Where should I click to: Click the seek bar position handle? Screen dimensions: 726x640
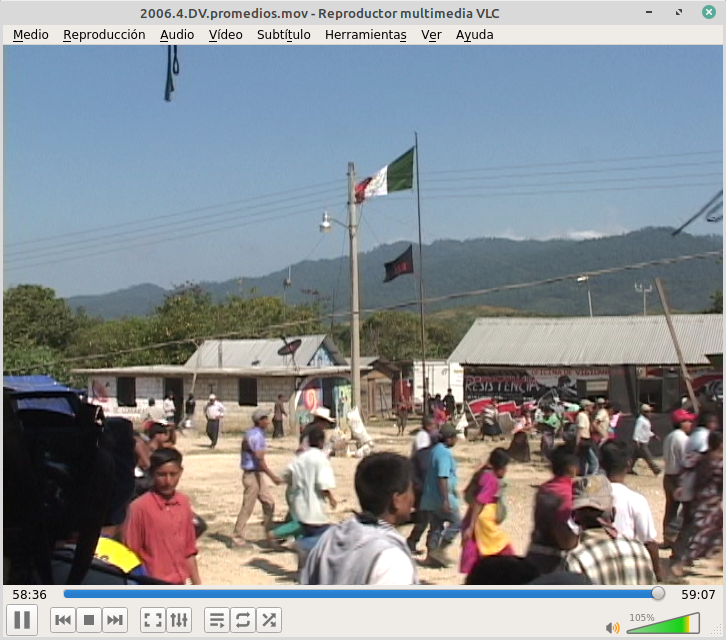coord(657,593)
